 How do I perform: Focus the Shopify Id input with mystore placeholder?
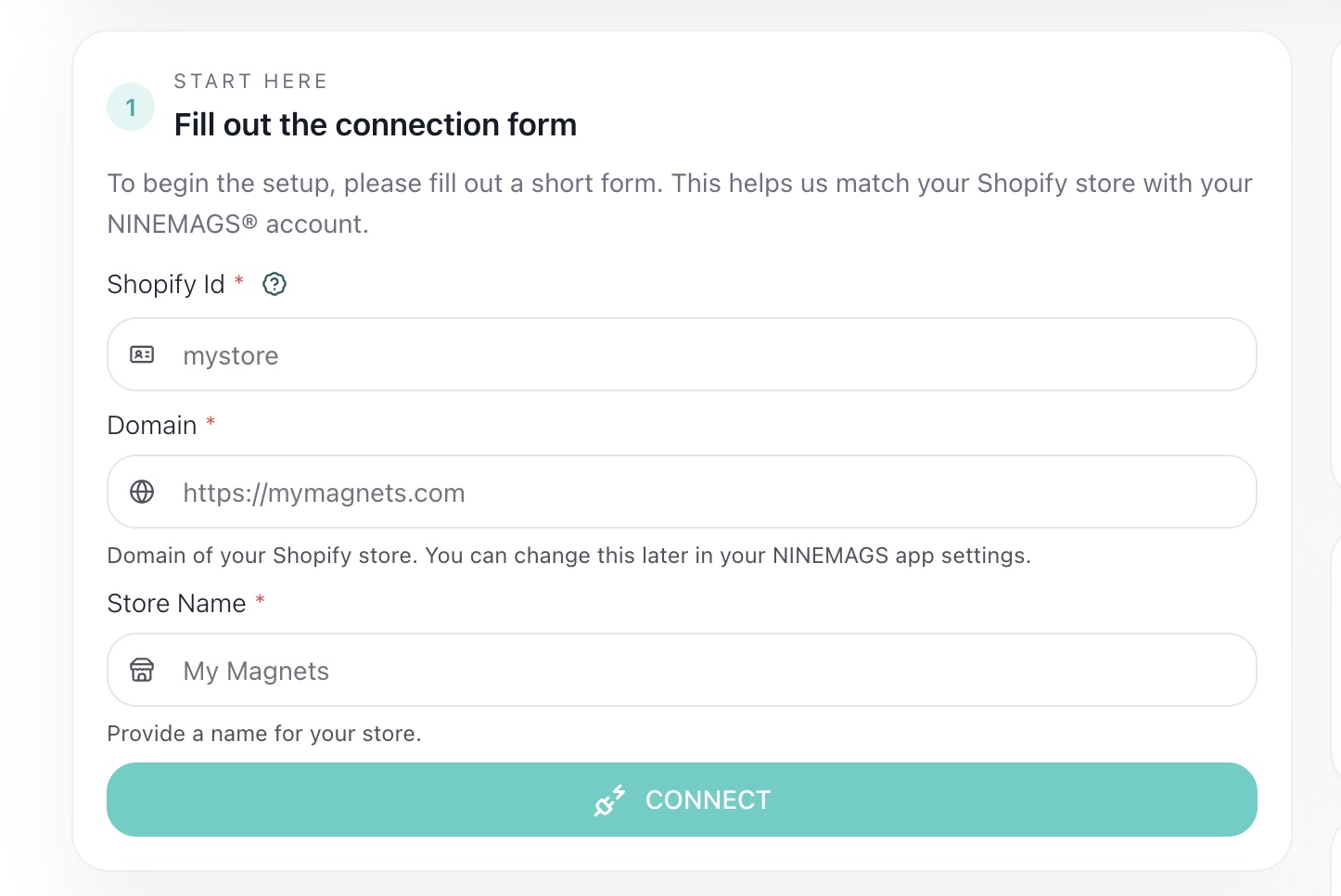tap(682, 354)
